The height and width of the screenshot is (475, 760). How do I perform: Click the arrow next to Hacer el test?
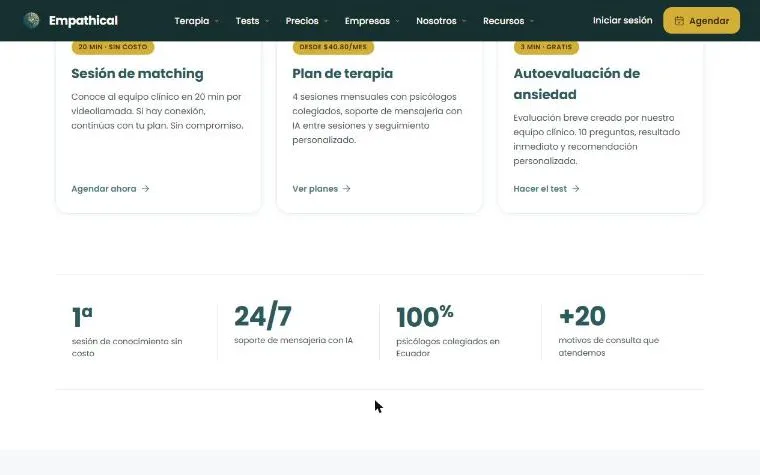(x=575, y=189)
